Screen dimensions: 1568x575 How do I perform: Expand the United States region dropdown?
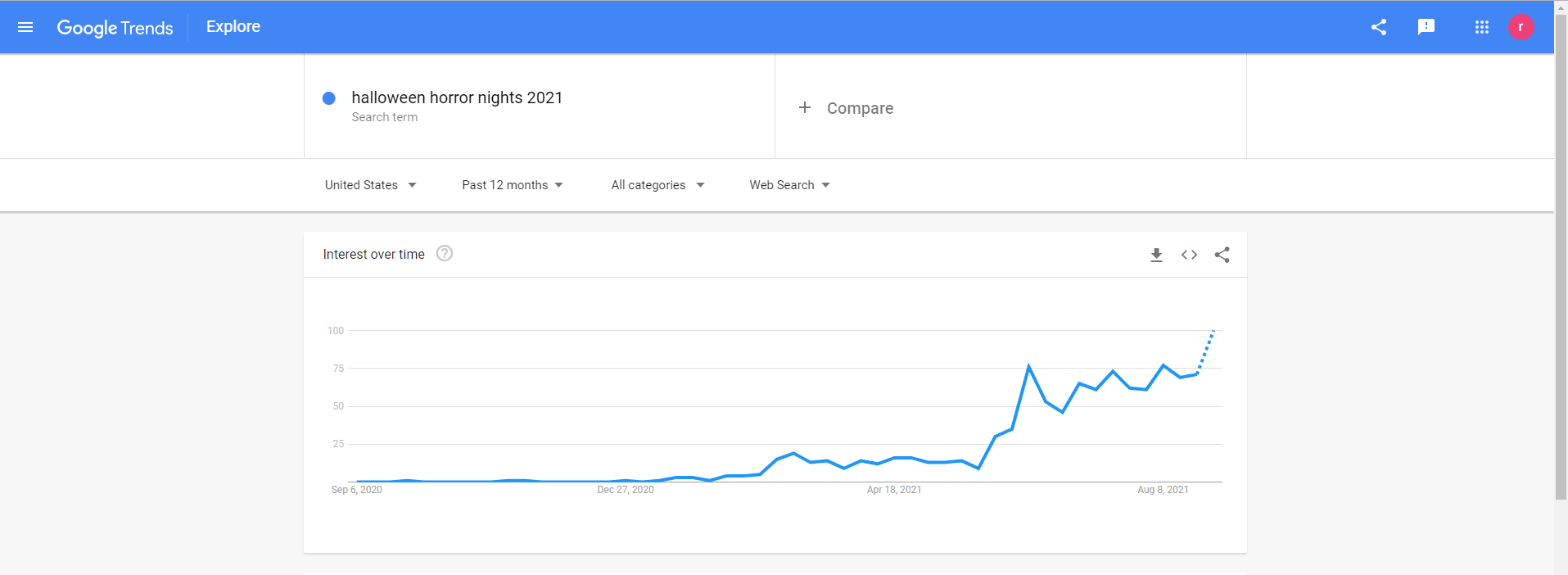pyautogui.click(x=370, y=185)
